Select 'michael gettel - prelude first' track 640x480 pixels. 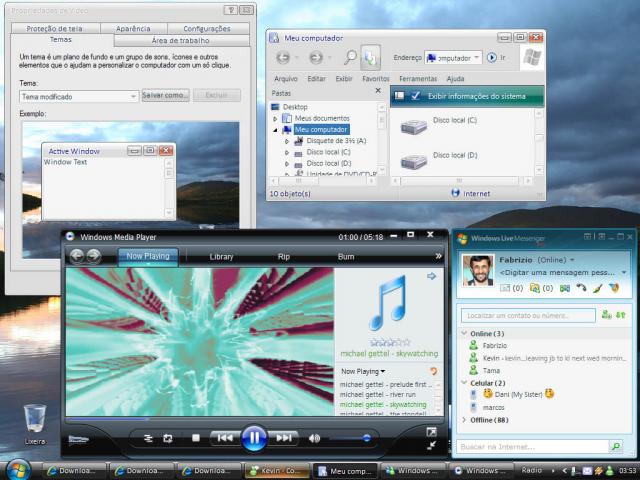[x=386, y=384]
